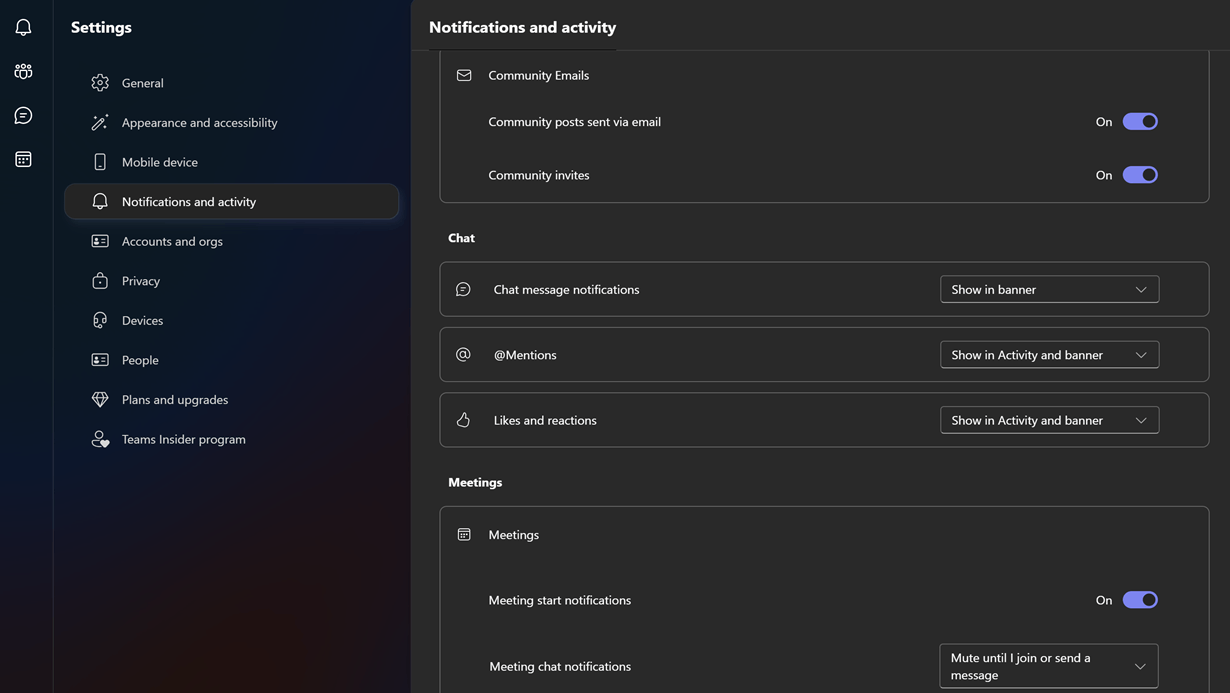The image size is (1230, 693).
Task: Click the Settings title in sidebar
Action: point(101,27)
